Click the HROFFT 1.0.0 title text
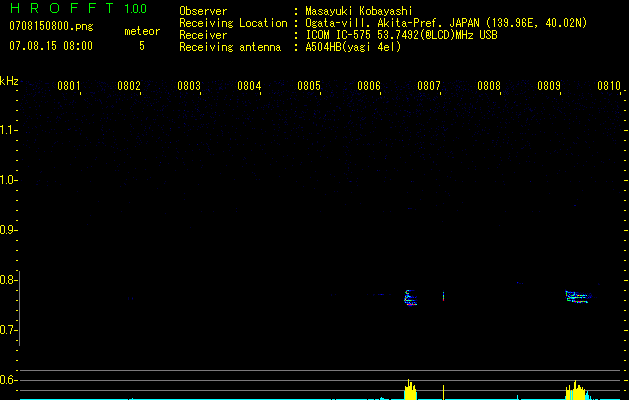629x400 pixels. click(x=78, y=8)
